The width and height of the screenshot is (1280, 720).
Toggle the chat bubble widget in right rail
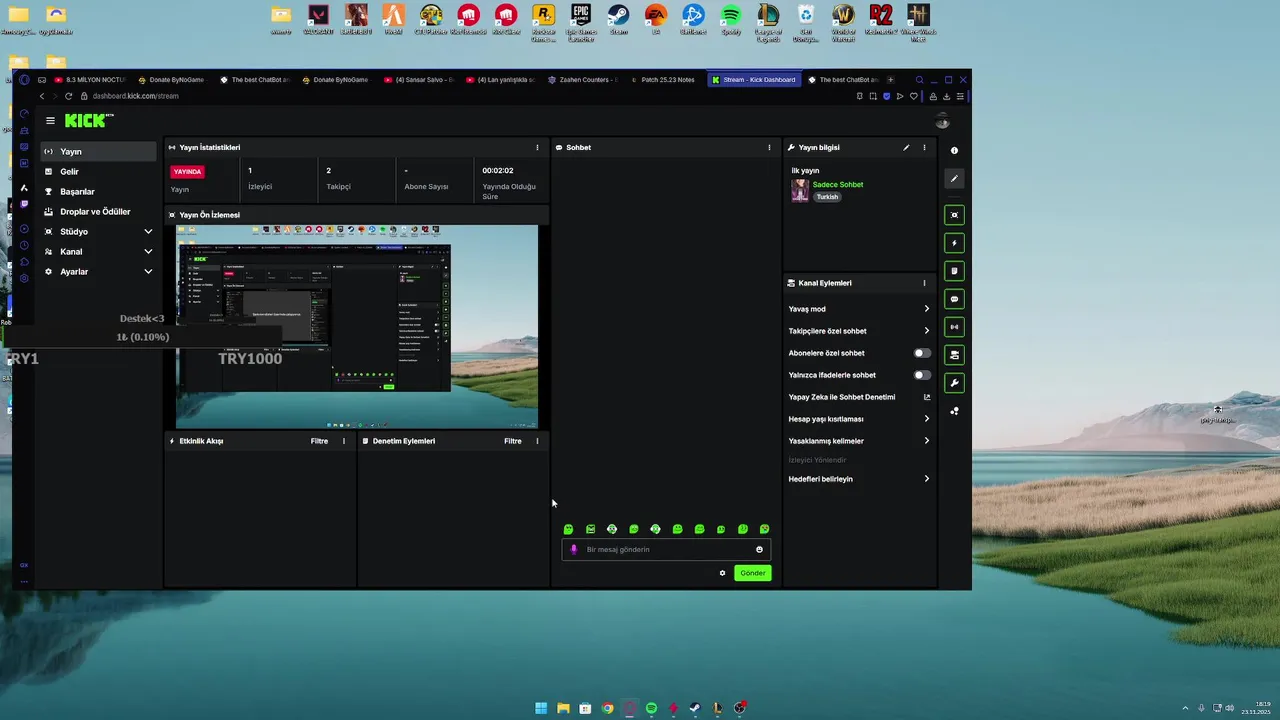click(x=954, y=299)
